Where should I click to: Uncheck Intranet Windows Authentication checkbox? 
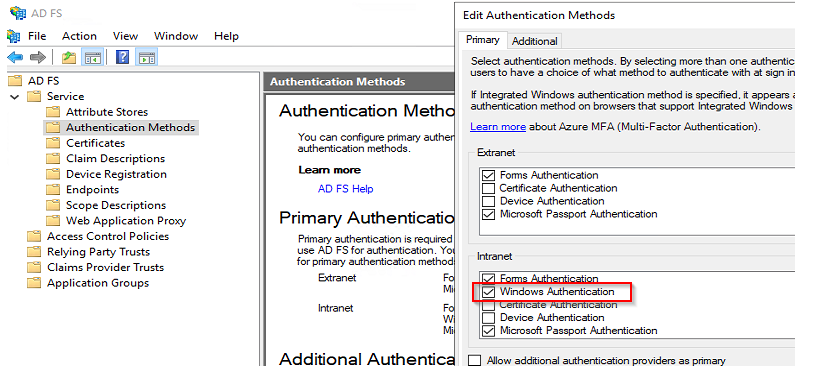[x=489, y=292]
